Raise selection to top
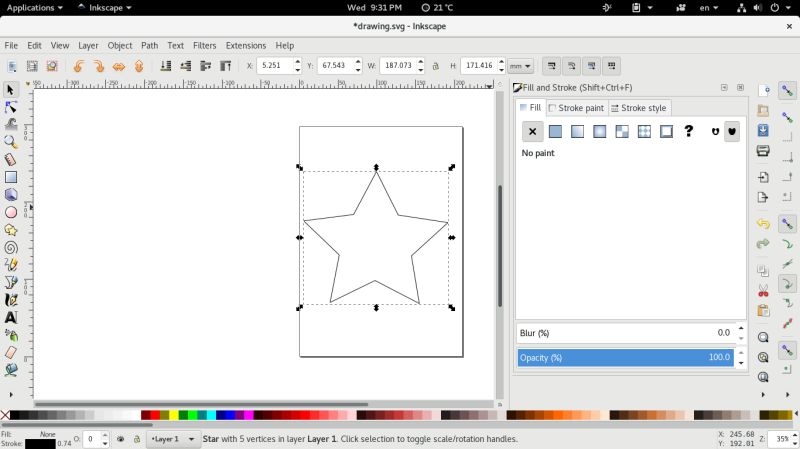Image resolution: width=800 pixels, height=449 pixels. pyautogui.click(x=226, y=66)
